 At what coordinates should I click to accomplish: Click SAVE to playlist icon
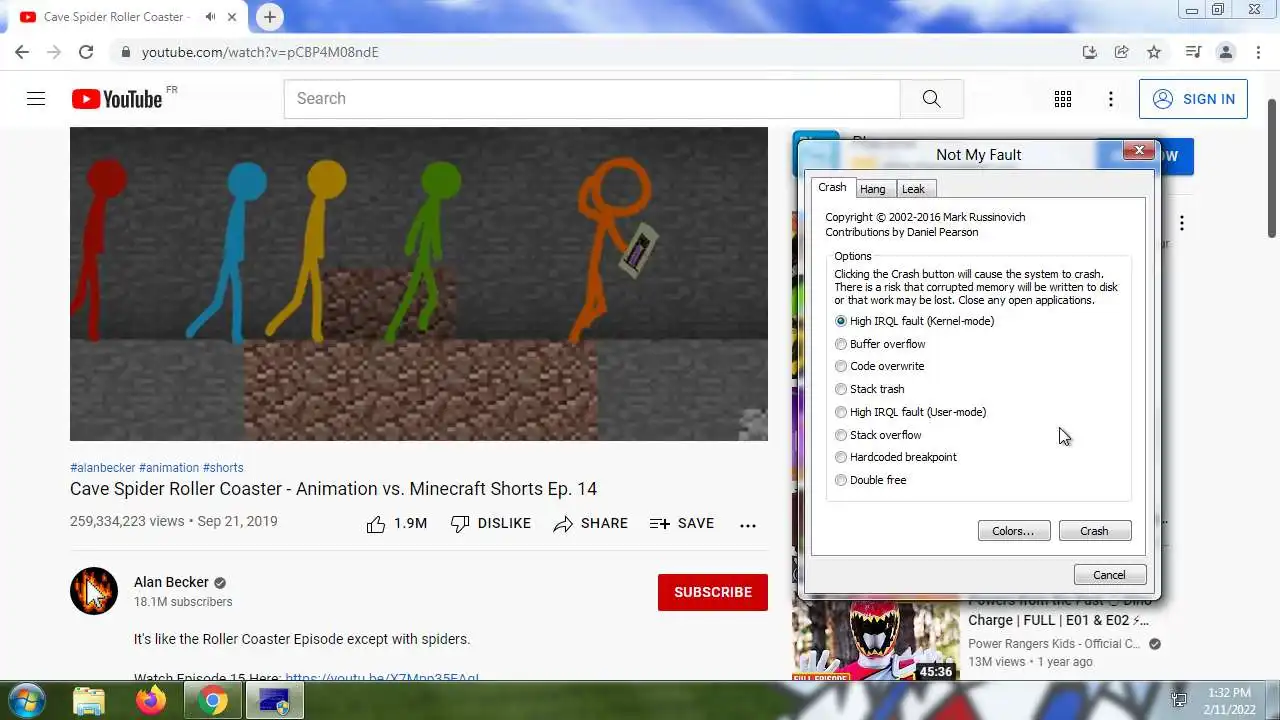682,523
